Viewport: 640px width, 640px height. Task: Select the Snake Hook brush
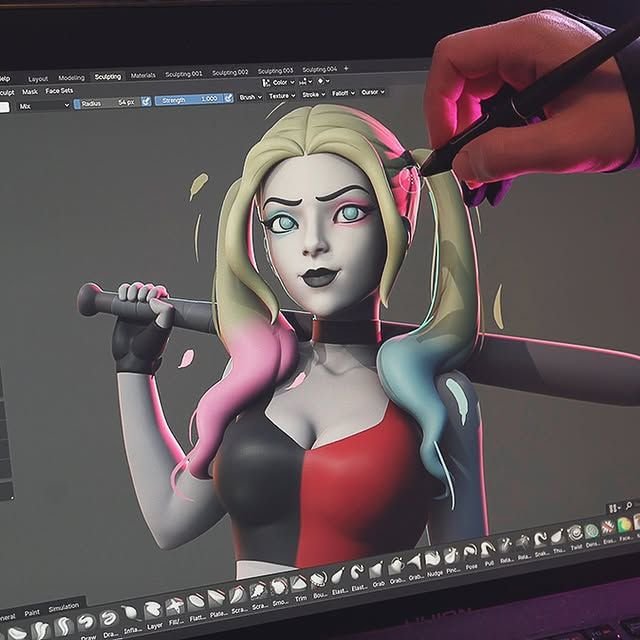541,545
